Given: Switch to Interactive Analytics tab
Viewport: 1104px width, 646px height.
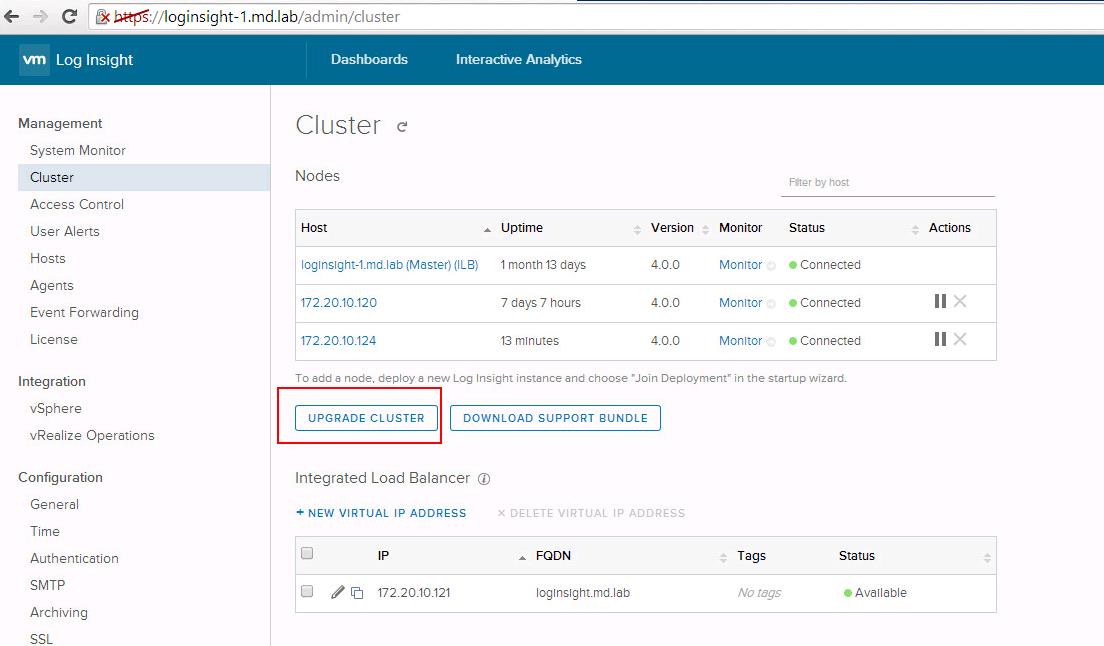Looking at the screenshot, I should coord(518,59).
